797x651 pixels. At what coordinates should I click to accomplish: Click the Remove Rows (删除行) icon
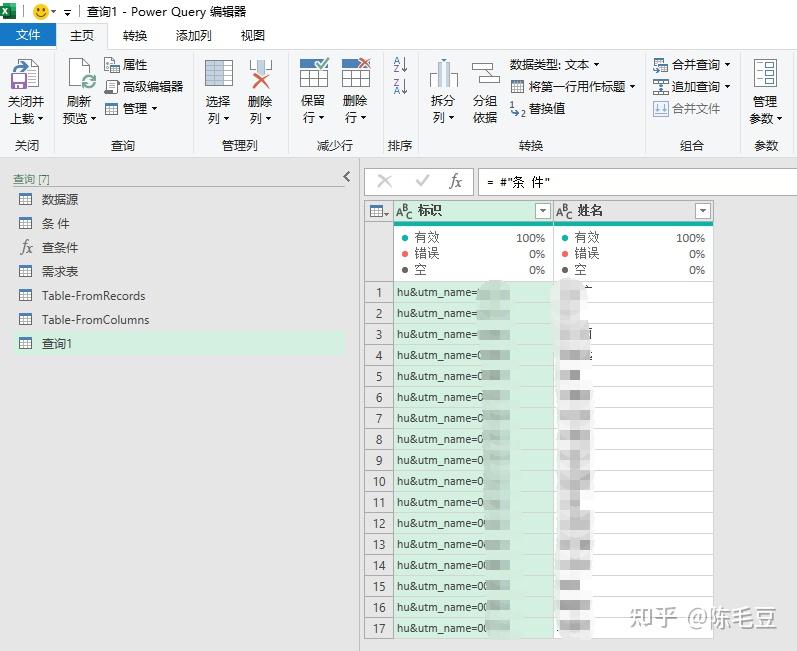[x=356, y=73]
